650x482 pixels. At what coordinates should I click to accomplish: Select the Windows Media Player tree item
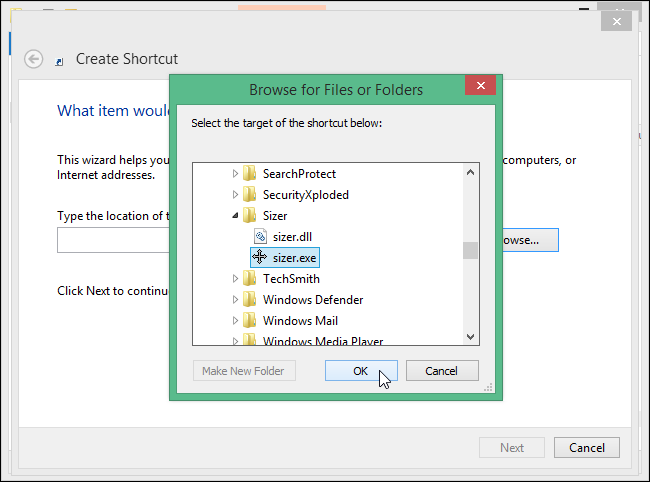(322, 341)
